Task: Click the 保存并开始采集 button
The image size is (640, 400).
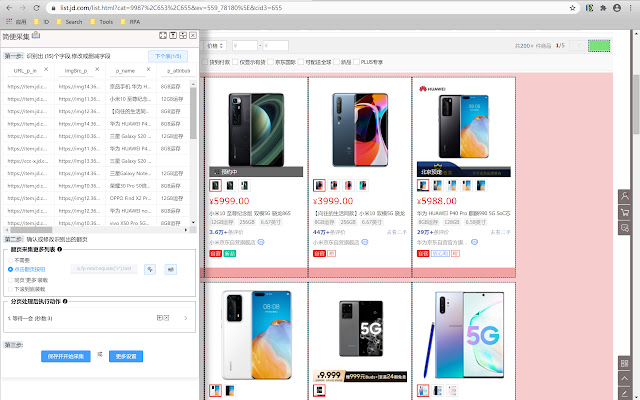Action: (x=65, y=356)
